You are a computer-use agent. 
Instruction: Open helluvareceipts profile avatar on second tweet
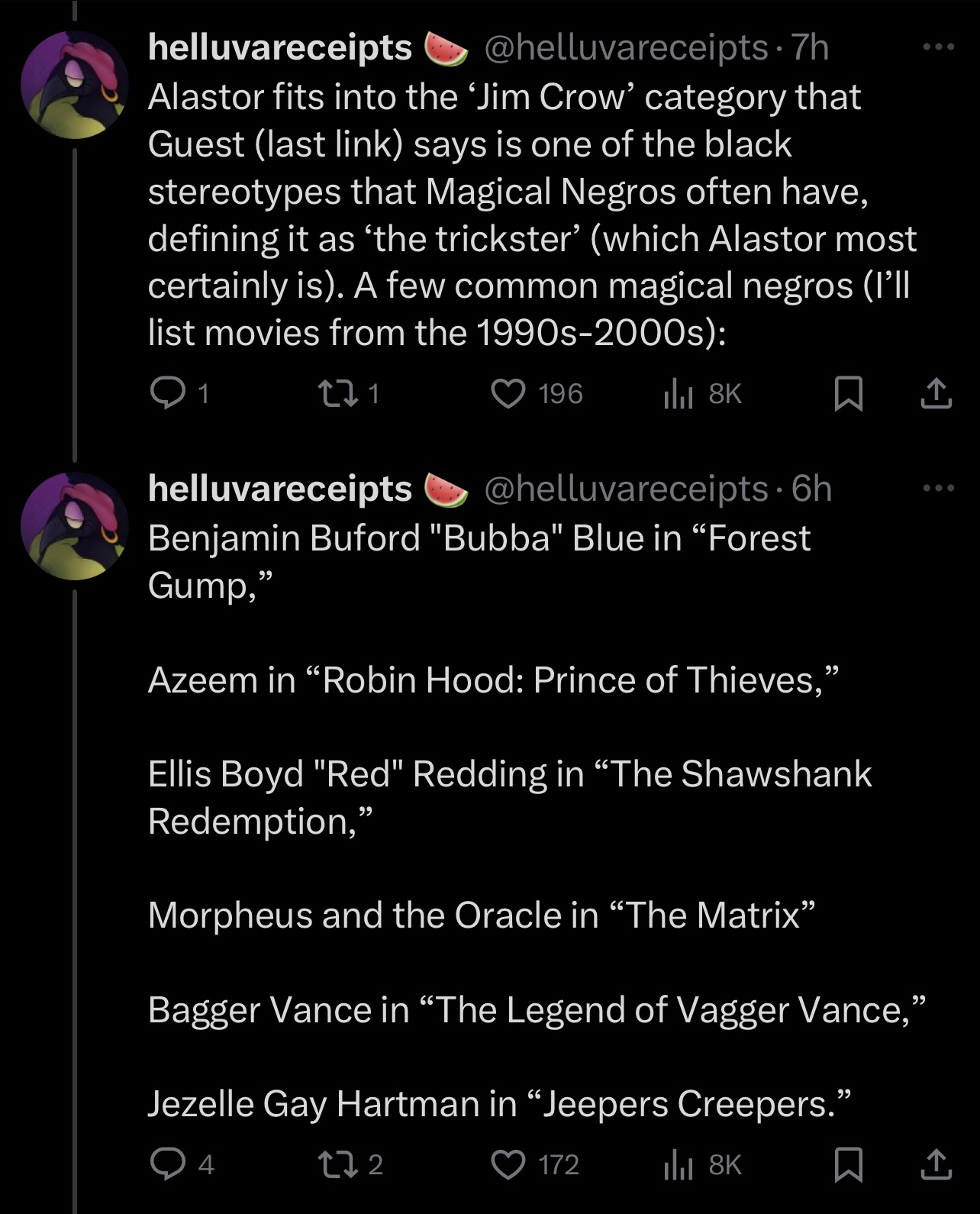pyautogui.click(x=75, y=526)
